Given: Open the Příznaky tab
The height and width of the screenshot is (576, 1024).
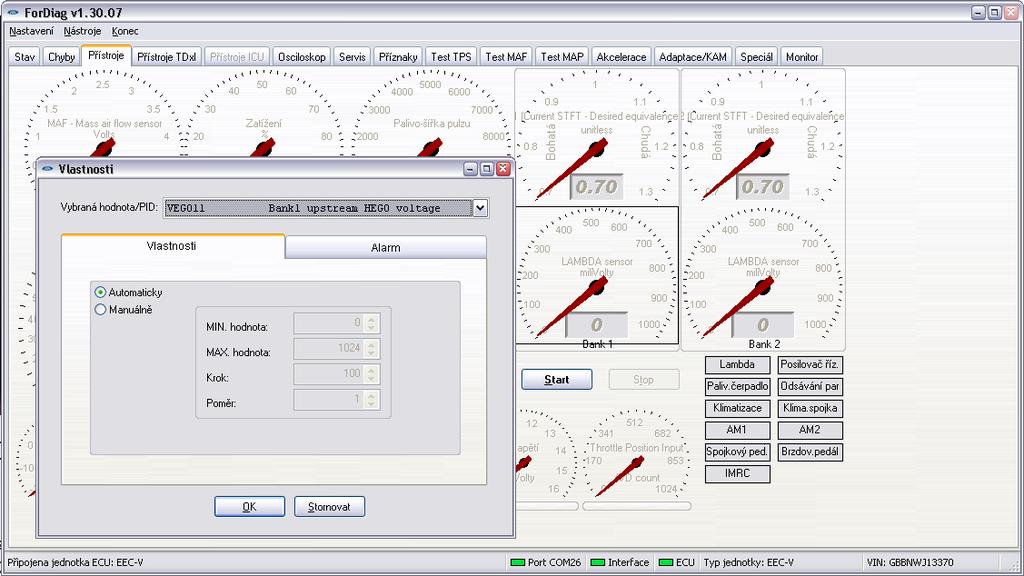Looking at the screenshot, I should click(x=398, y=57).
